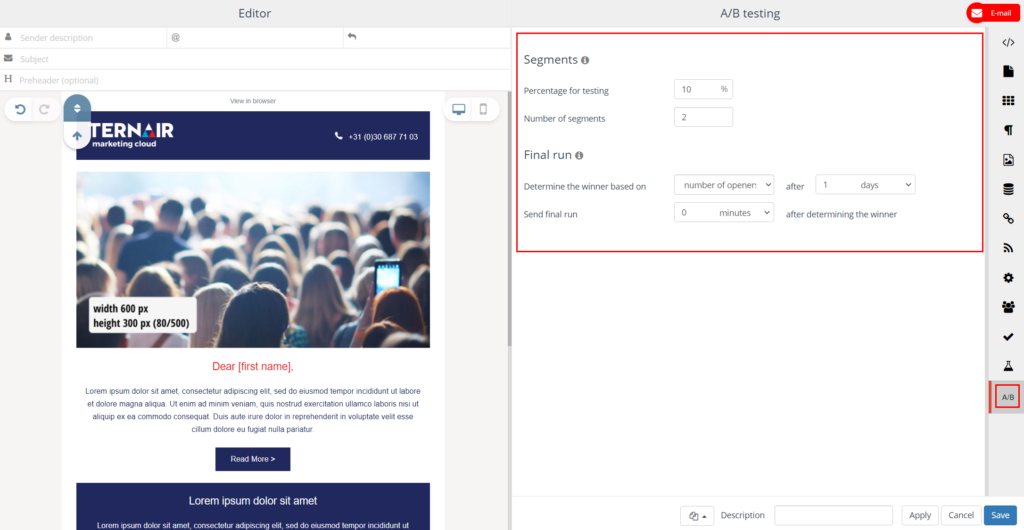Click the Segments info icon
The width and height of the screenshot is (1024, 530).
point(585,60)
